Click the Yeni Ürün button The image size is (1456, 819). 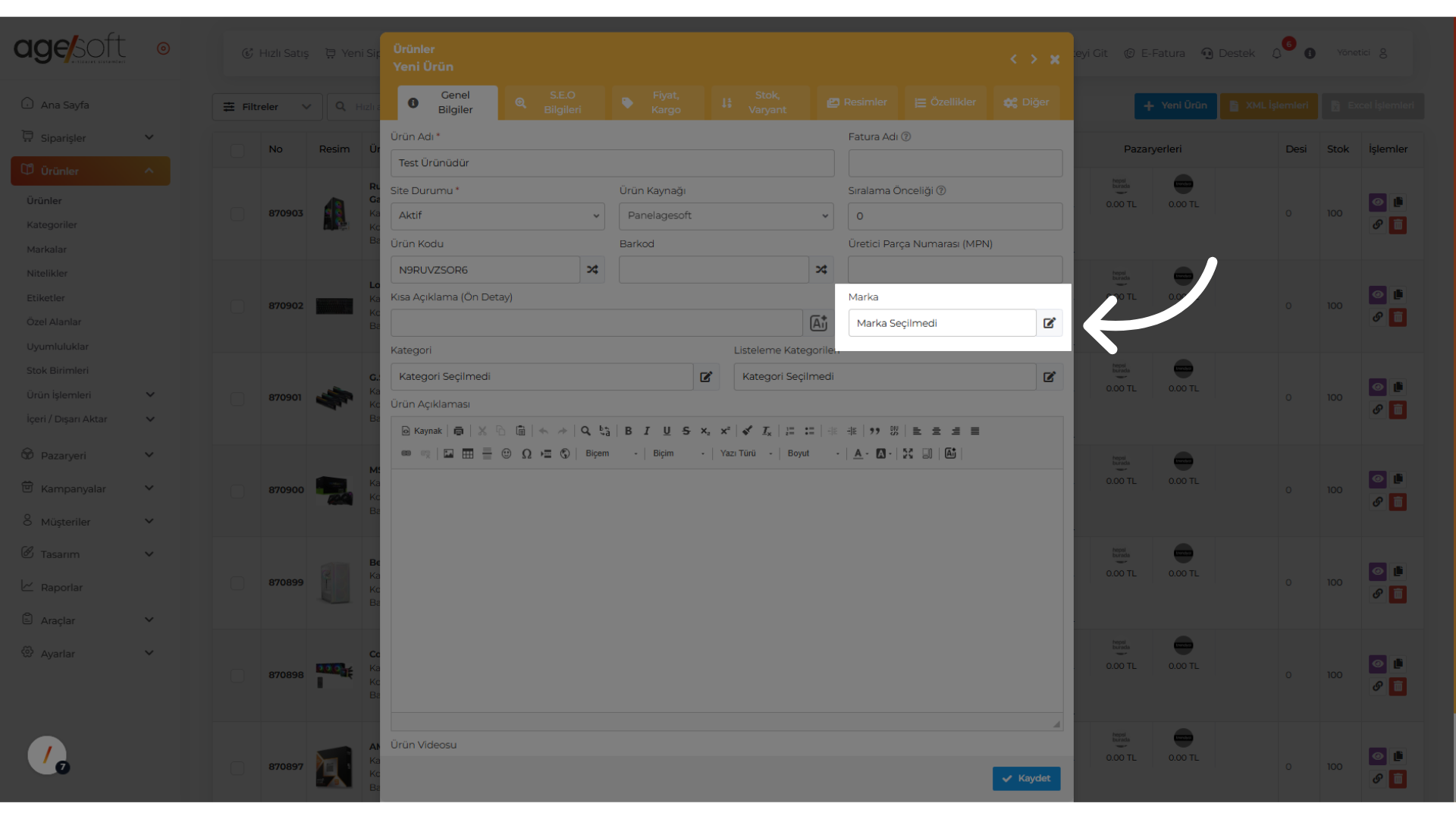(x=1175, y=106)
